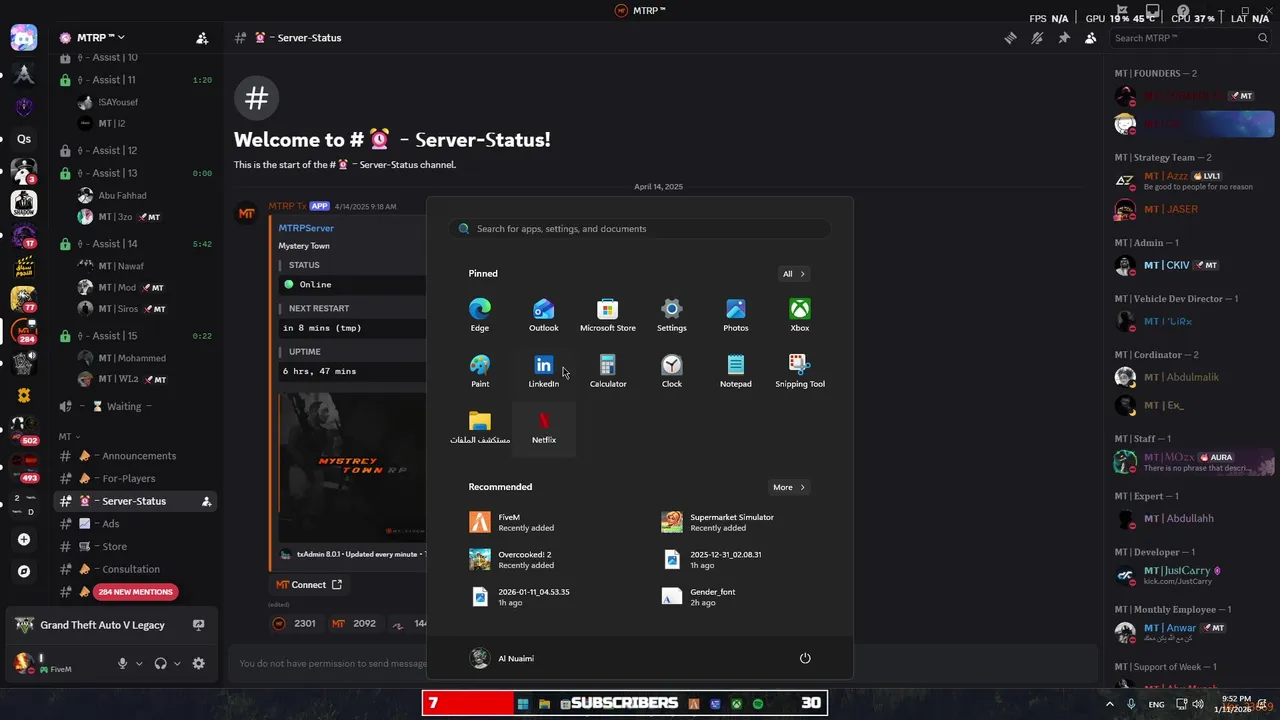This screenshot has width=1280, height=720.
Task: Click Start menu search field
Action: [x=640, y=229]
